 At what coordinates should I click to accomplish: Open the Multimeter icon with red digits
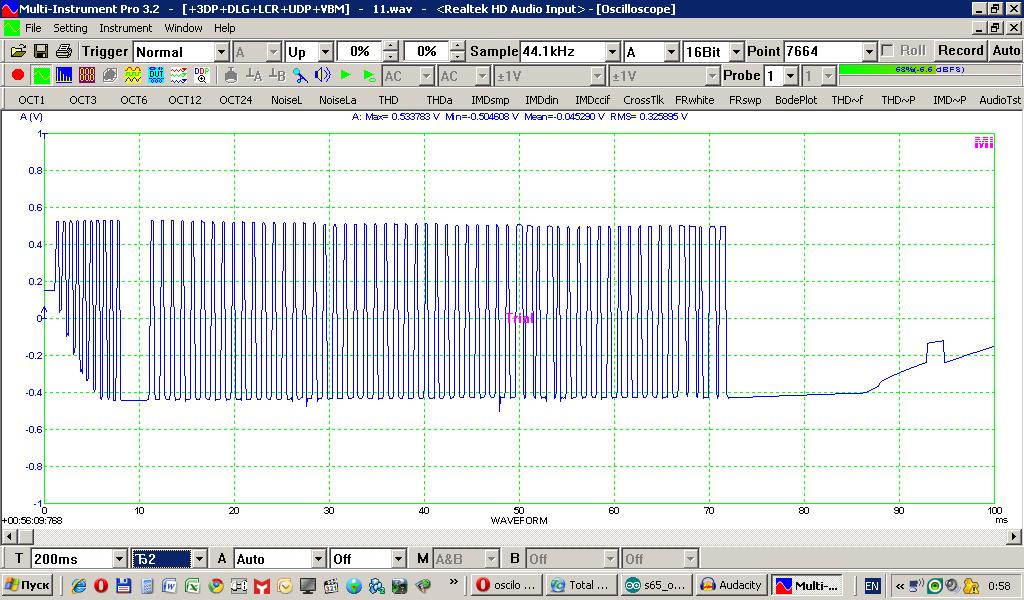[x=87, y=75]
